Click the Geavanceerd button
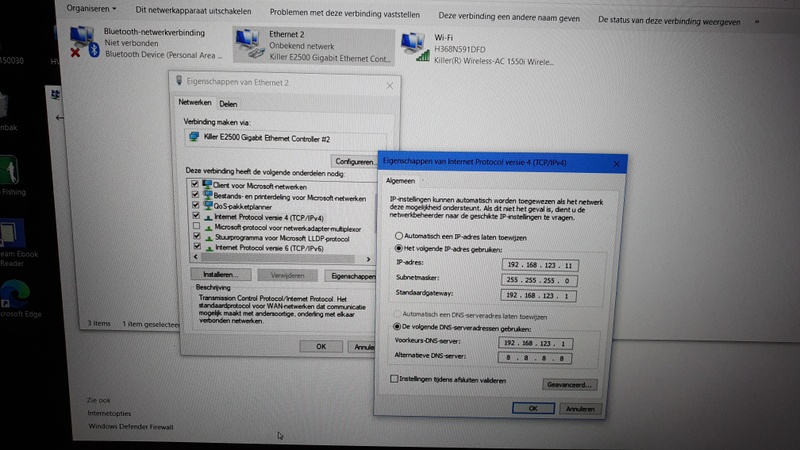Screen dimensions: 800x450 pos(569,385)
